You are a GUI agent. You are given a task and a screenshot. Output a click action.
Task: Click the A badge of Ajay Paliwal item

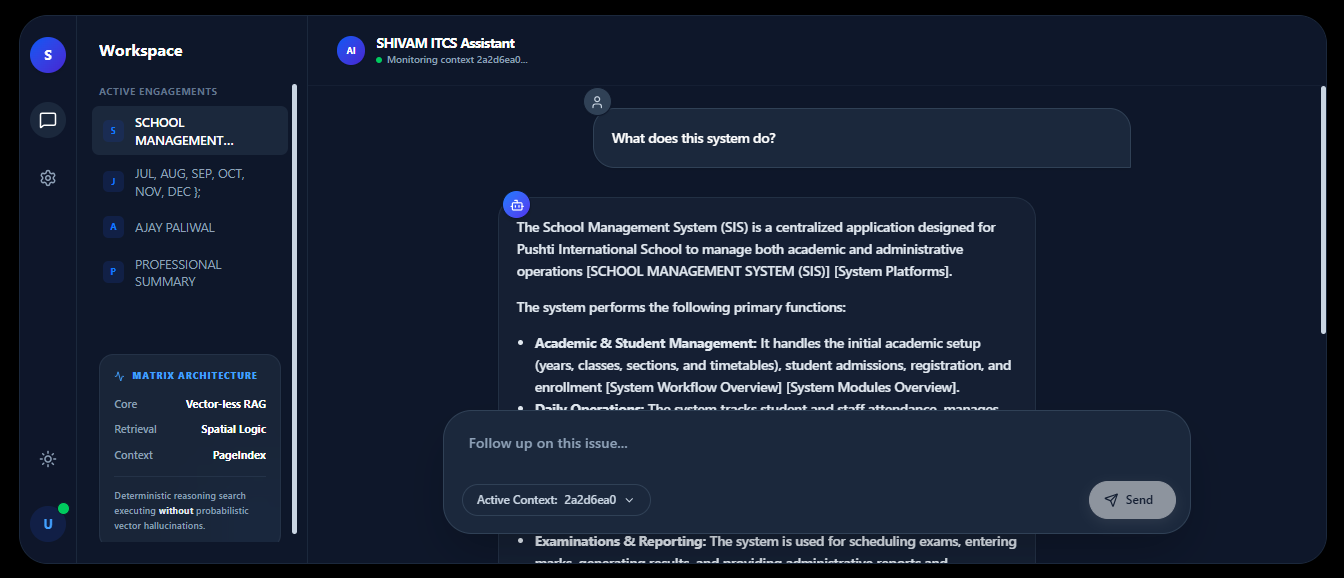(113, 227)
